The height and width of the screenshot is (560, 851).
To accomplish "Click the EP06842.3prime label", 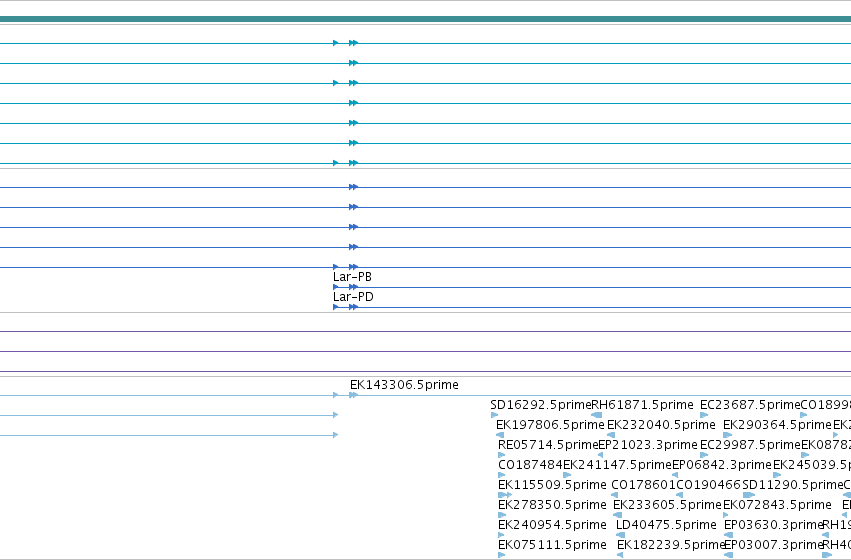I will click(722, 465).
